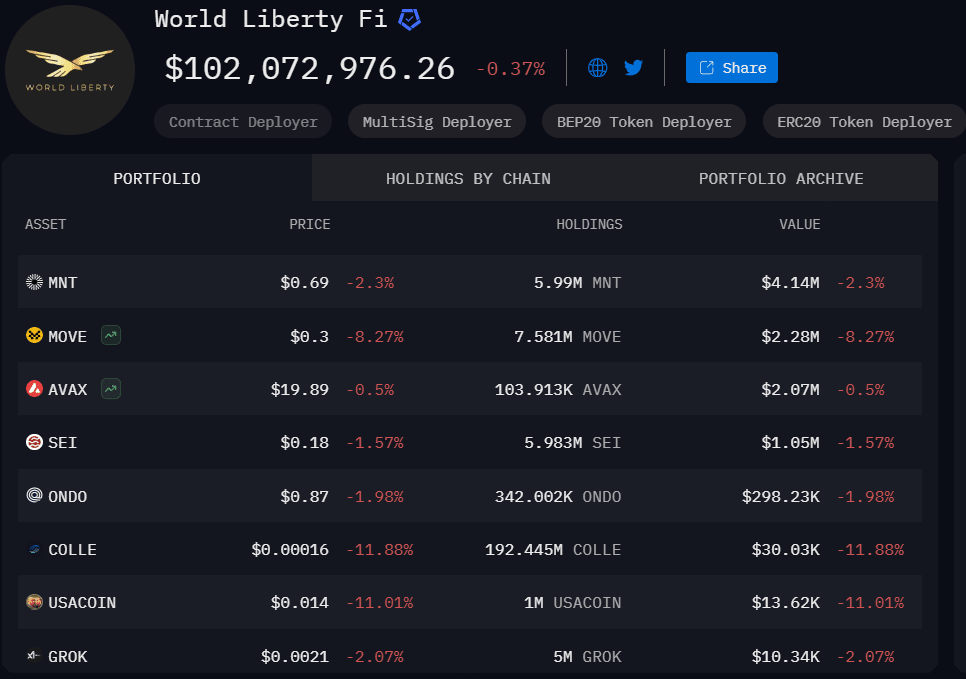Screen dimensions: 966x679
Task: Click the 7.581M MOVE holdings cell
Action: pyautogui.click(x=567, y=336)
